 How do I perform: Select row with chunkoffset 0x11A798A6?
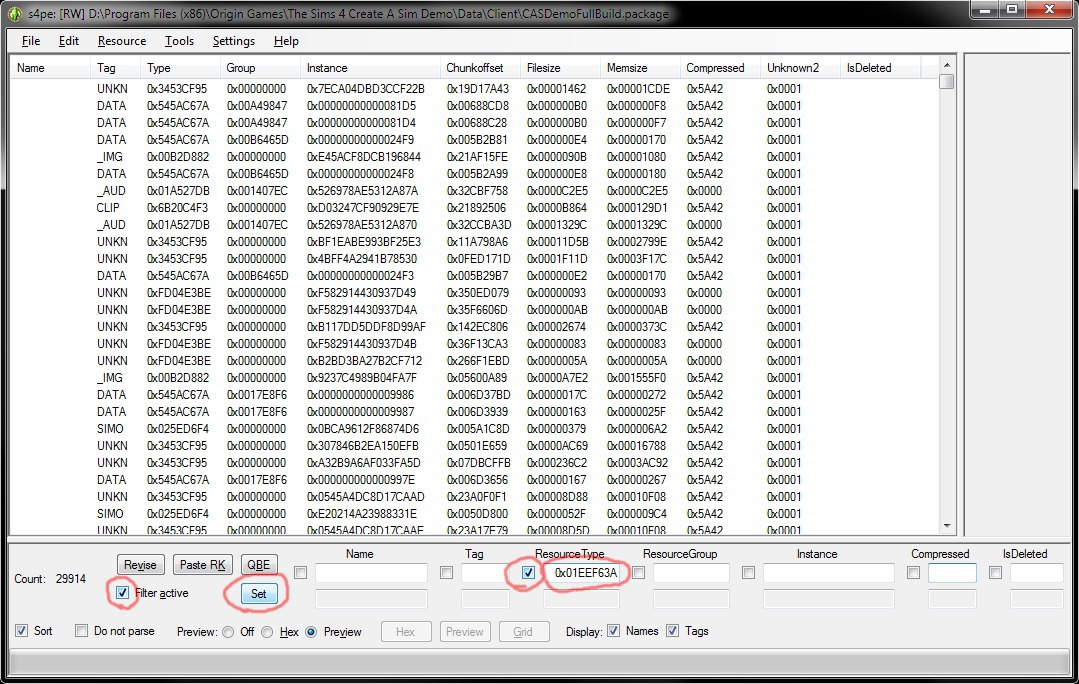click(475, 242)
